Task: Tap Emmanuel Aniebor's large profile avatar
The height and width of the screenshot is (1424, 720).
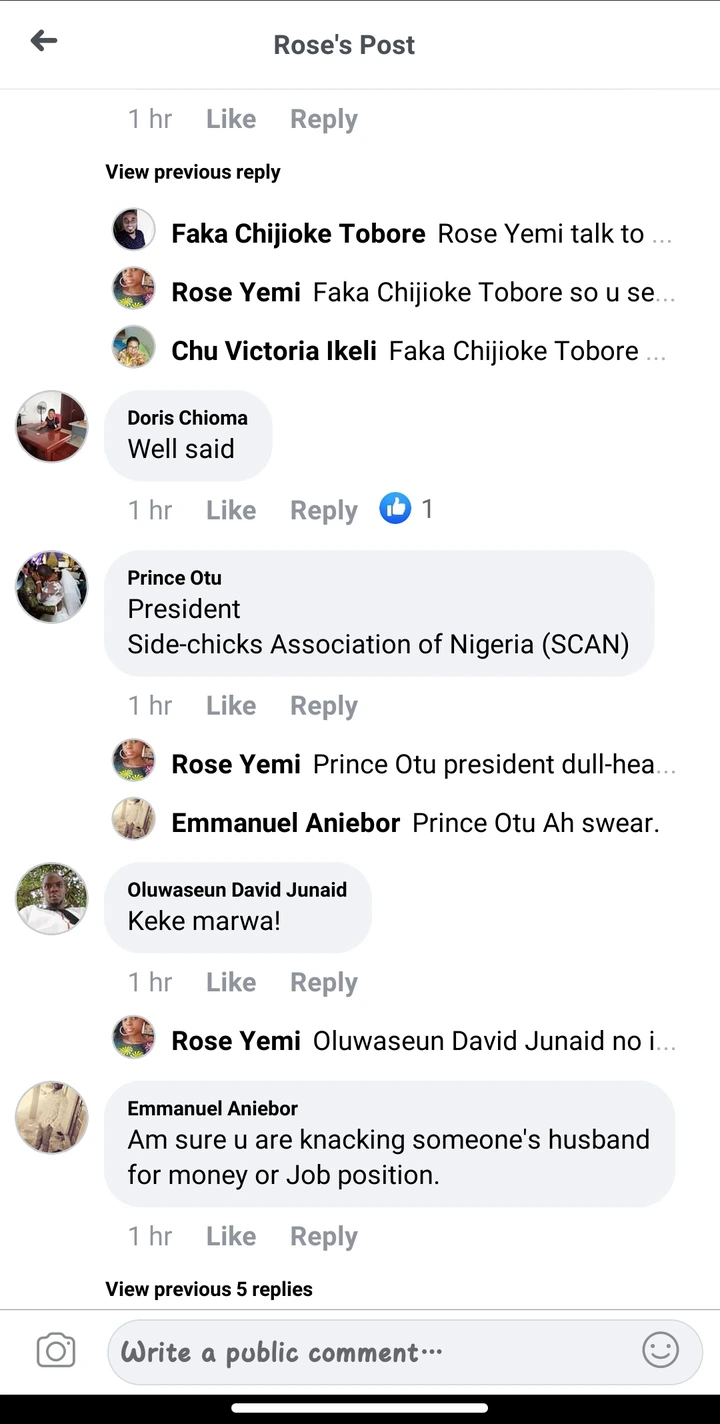Action: coord(52,1117)
